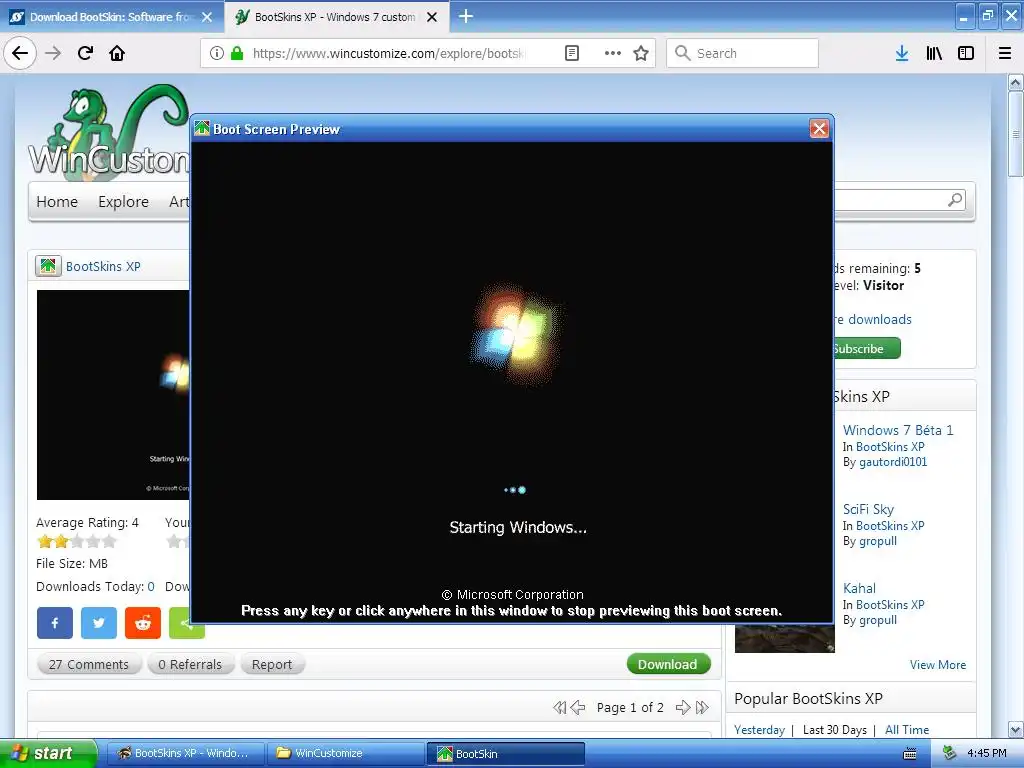Screen dimensions: 1024x768
Task: Open the Windows Start menu
Action: coord(47,754)
